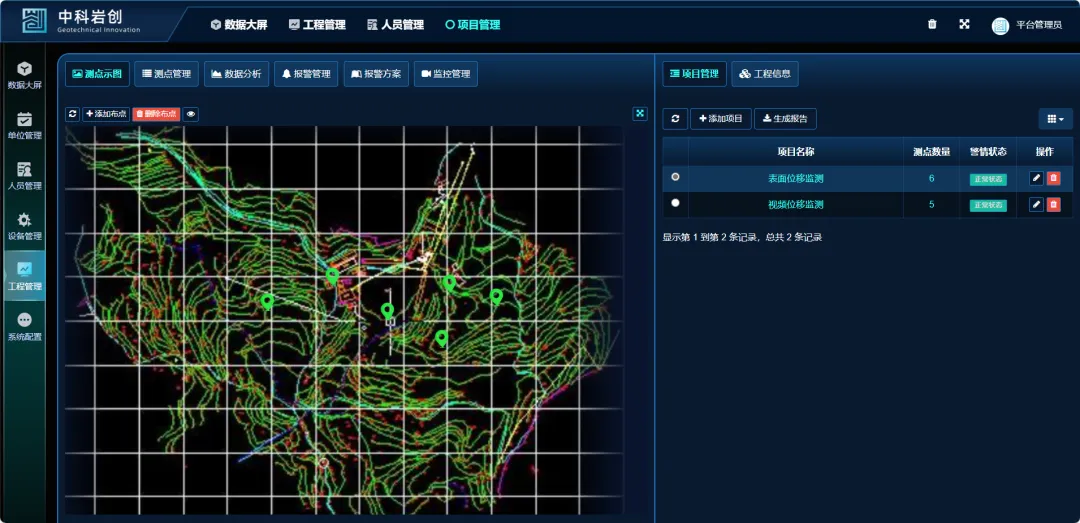This screenshot has height=523, width=1080.
Task: Click the trash icon in the top header
Action: coord(932,25)
